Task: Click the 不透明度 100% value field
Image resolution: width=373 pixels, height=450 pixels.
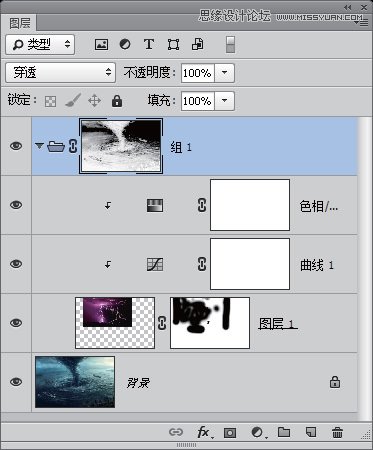Action: (x=198, y=73)
